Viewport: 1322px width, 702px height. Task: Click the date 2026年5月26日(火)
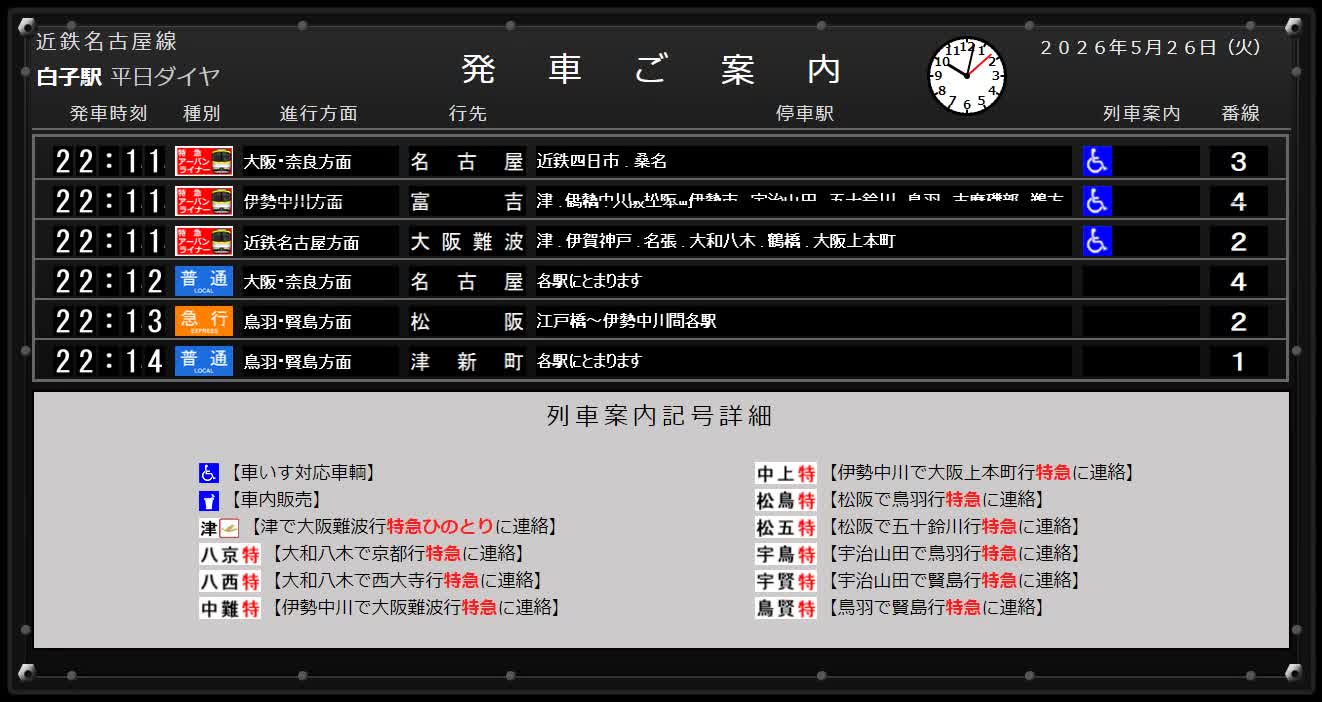[x=1151, y=47]
